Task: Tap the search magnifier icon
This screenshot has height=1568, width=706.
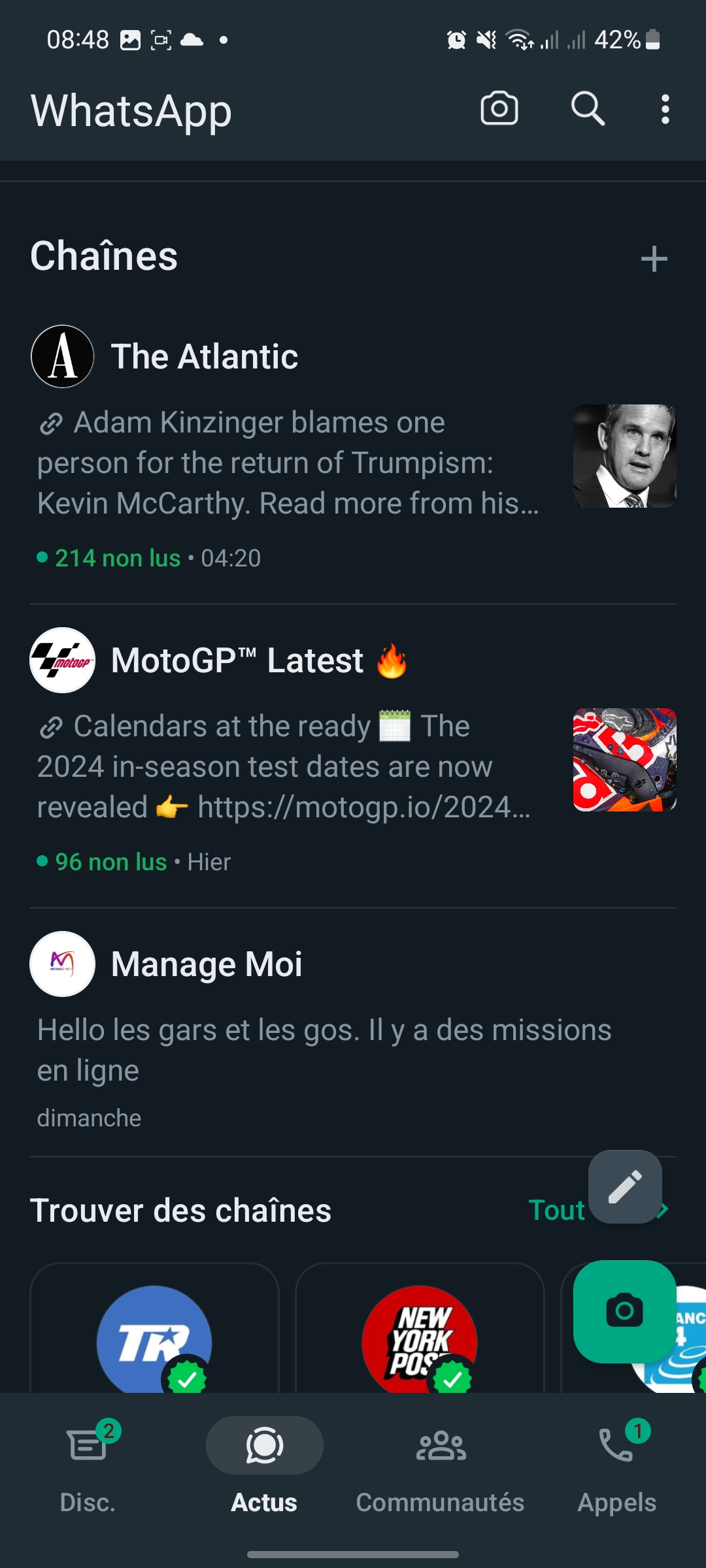Action: (588, 108)
